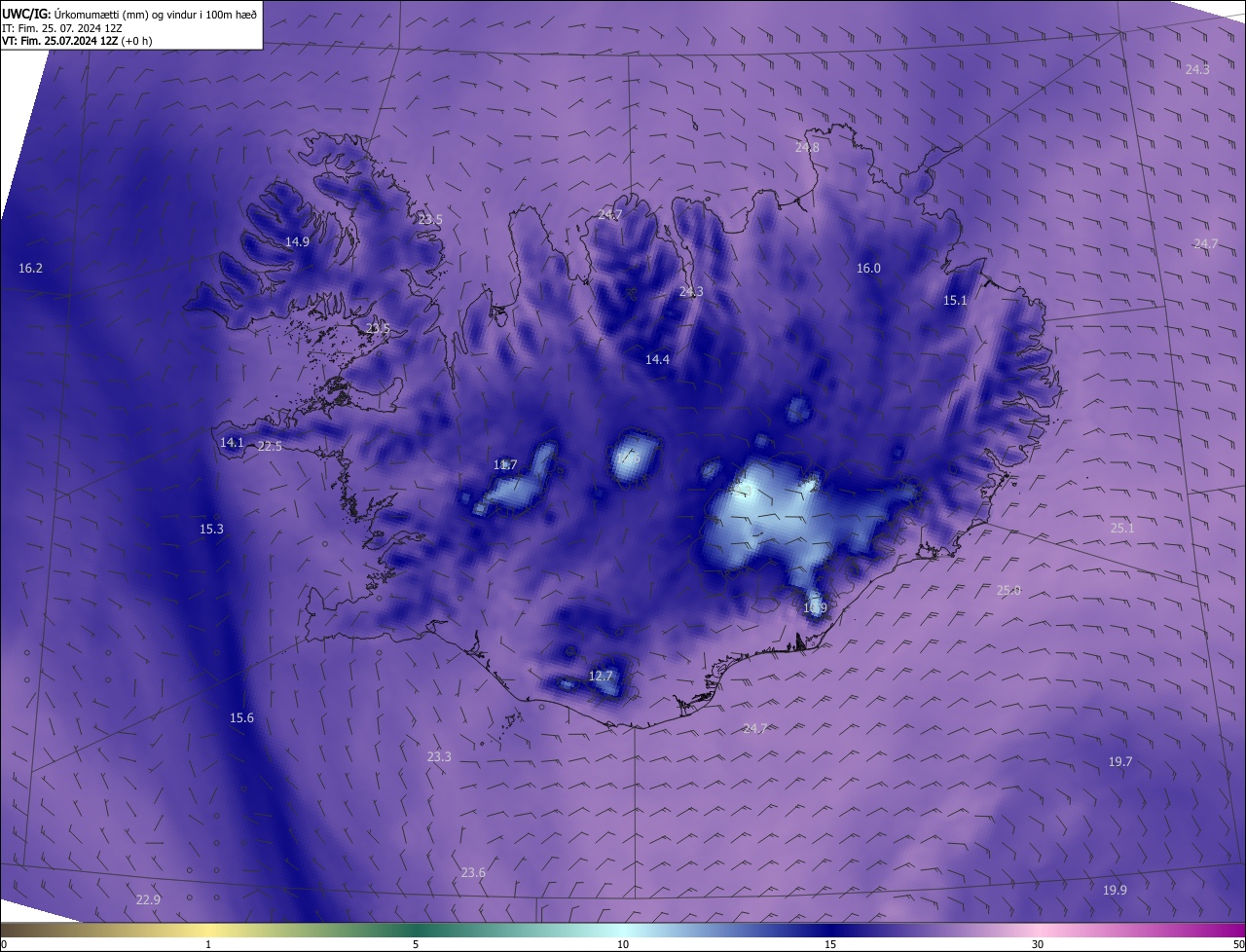Click the 23.3 value on the map
Screen dimensions: 1246x952
click(x=439, y=757)
